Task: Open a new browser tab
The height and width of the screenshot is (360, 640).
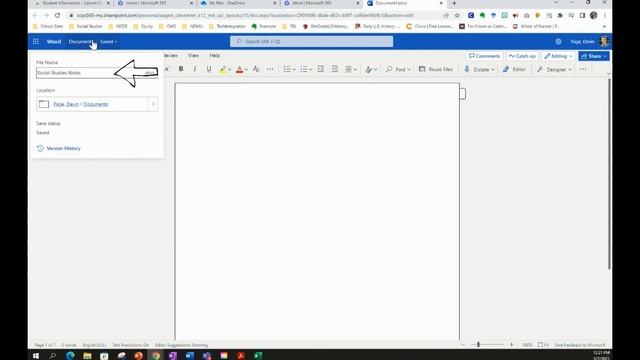Action: coord(454,3)
